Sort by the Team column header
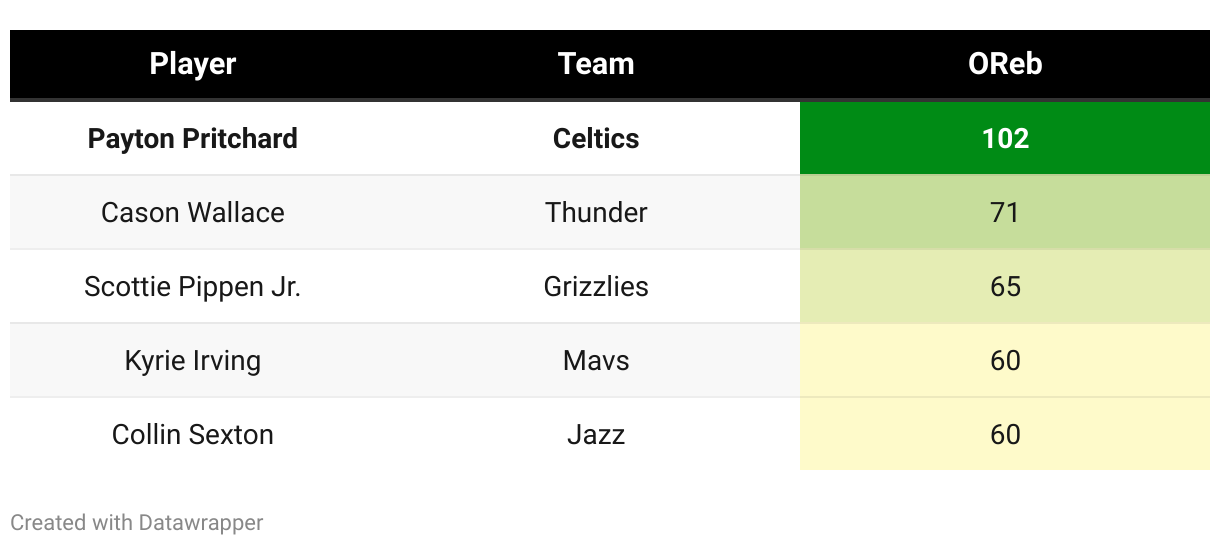Image resolution: width=1220 pixels, height=546 pixels. click(x=596, y=64)
